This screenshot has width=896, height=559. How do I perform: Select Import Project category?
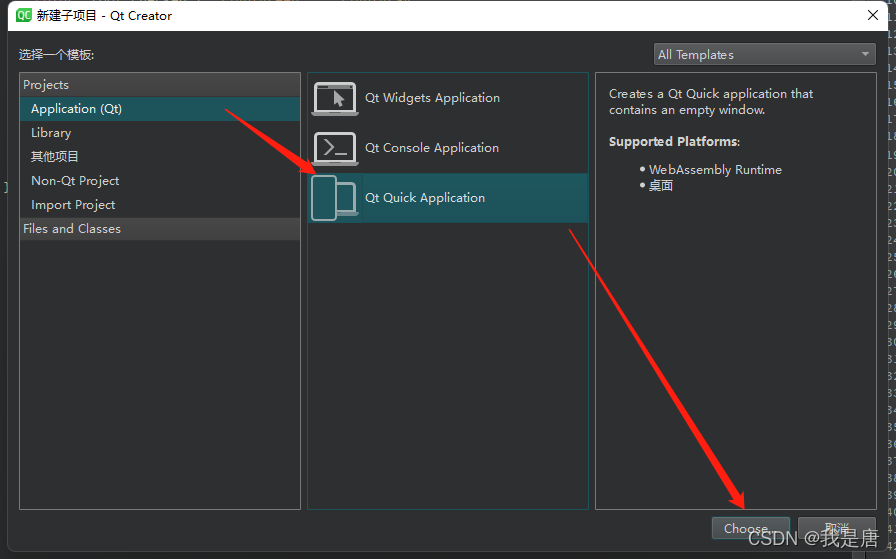pos(160,205)
